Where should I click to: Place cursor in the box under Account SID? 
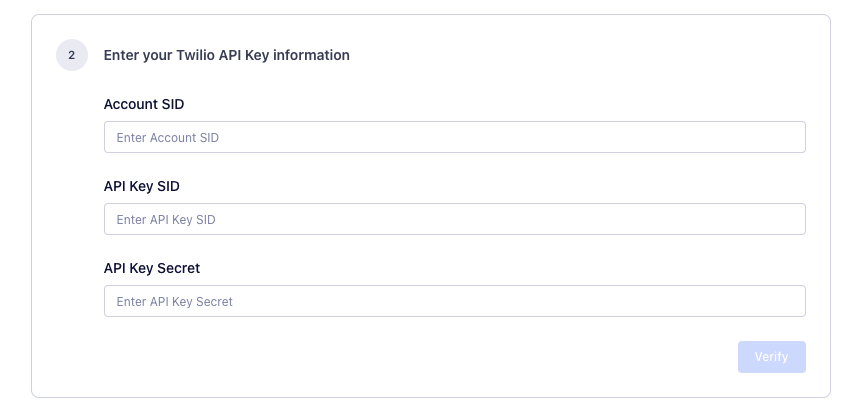click(454, 137)
